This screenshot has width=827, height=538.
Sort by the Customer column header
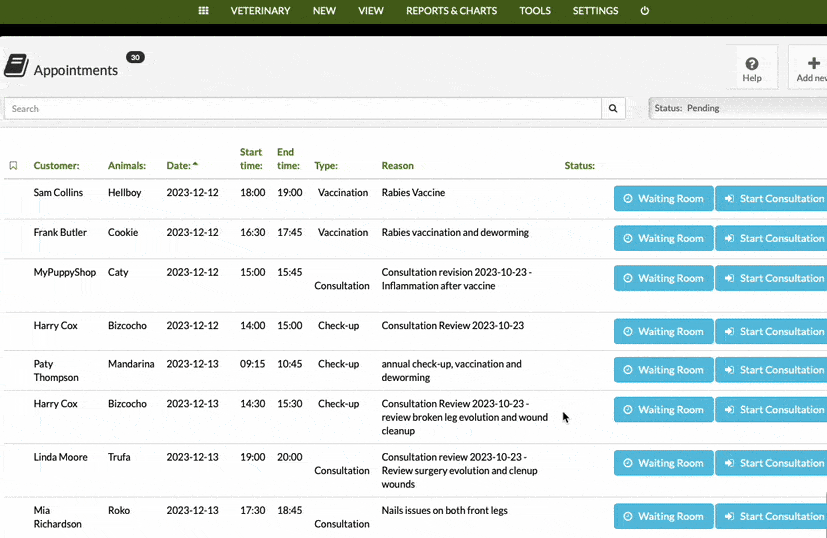56,166
